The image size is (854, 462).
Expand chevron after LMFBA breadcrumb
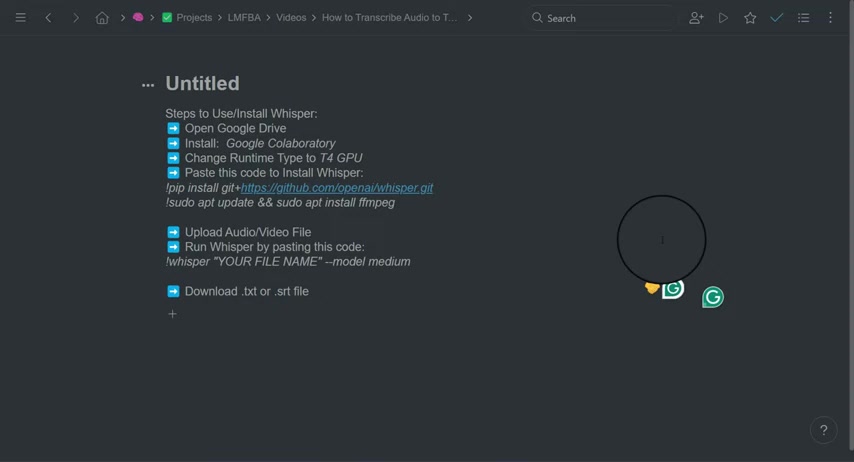(268, 18)
